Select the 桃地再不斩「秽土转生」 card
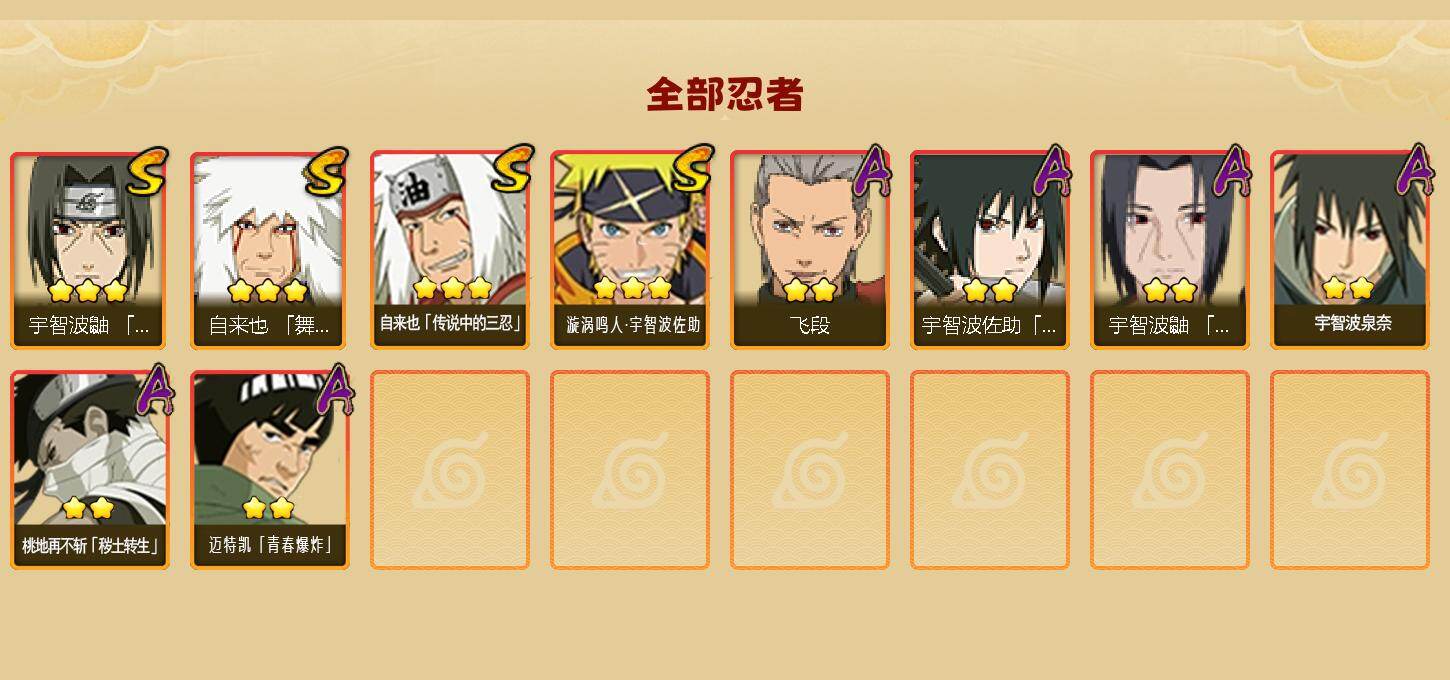The width and height of the screenshot is (1450, 680). coord(89,470)
